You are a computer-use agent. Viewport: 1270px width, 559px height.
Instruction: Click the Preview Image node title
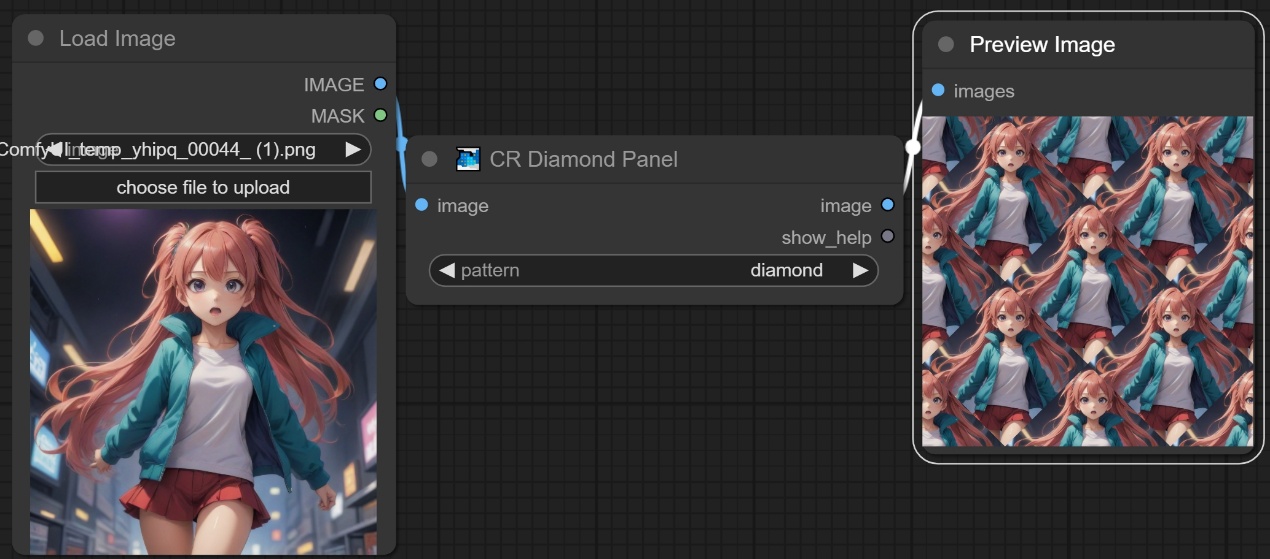click(1042, 45)
